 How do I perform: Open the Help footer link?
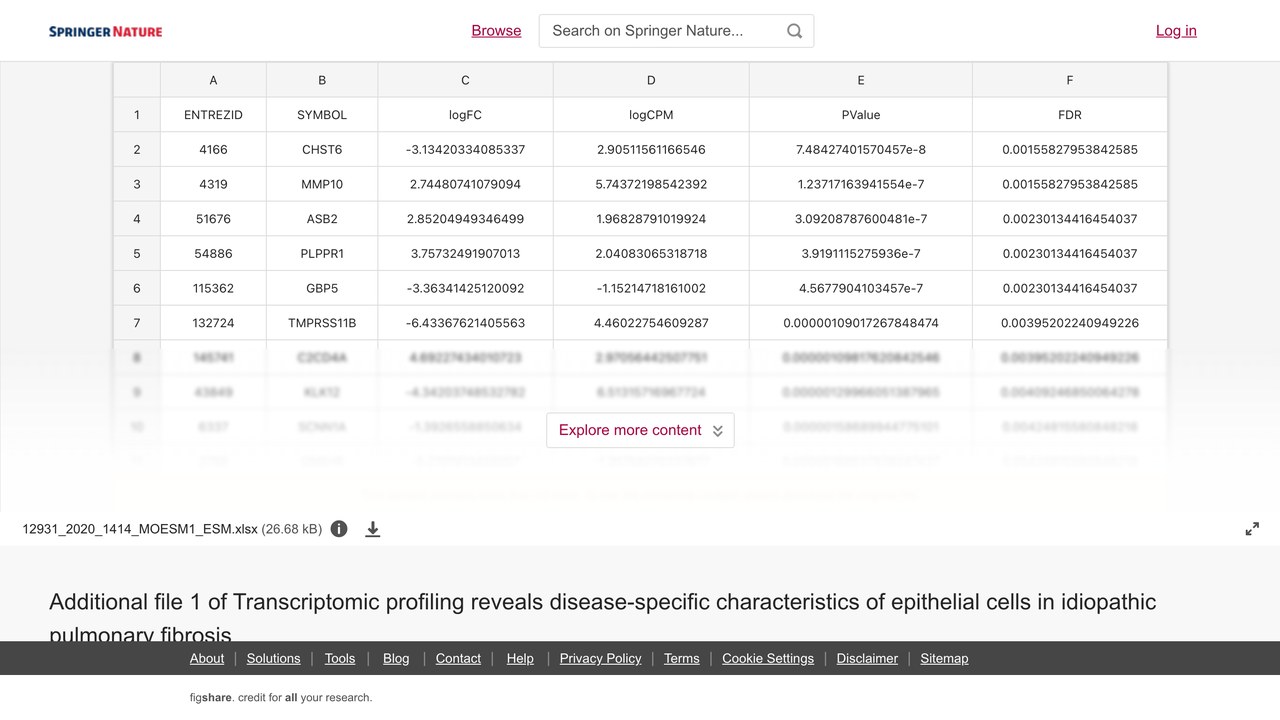click(x=520, y=658)
